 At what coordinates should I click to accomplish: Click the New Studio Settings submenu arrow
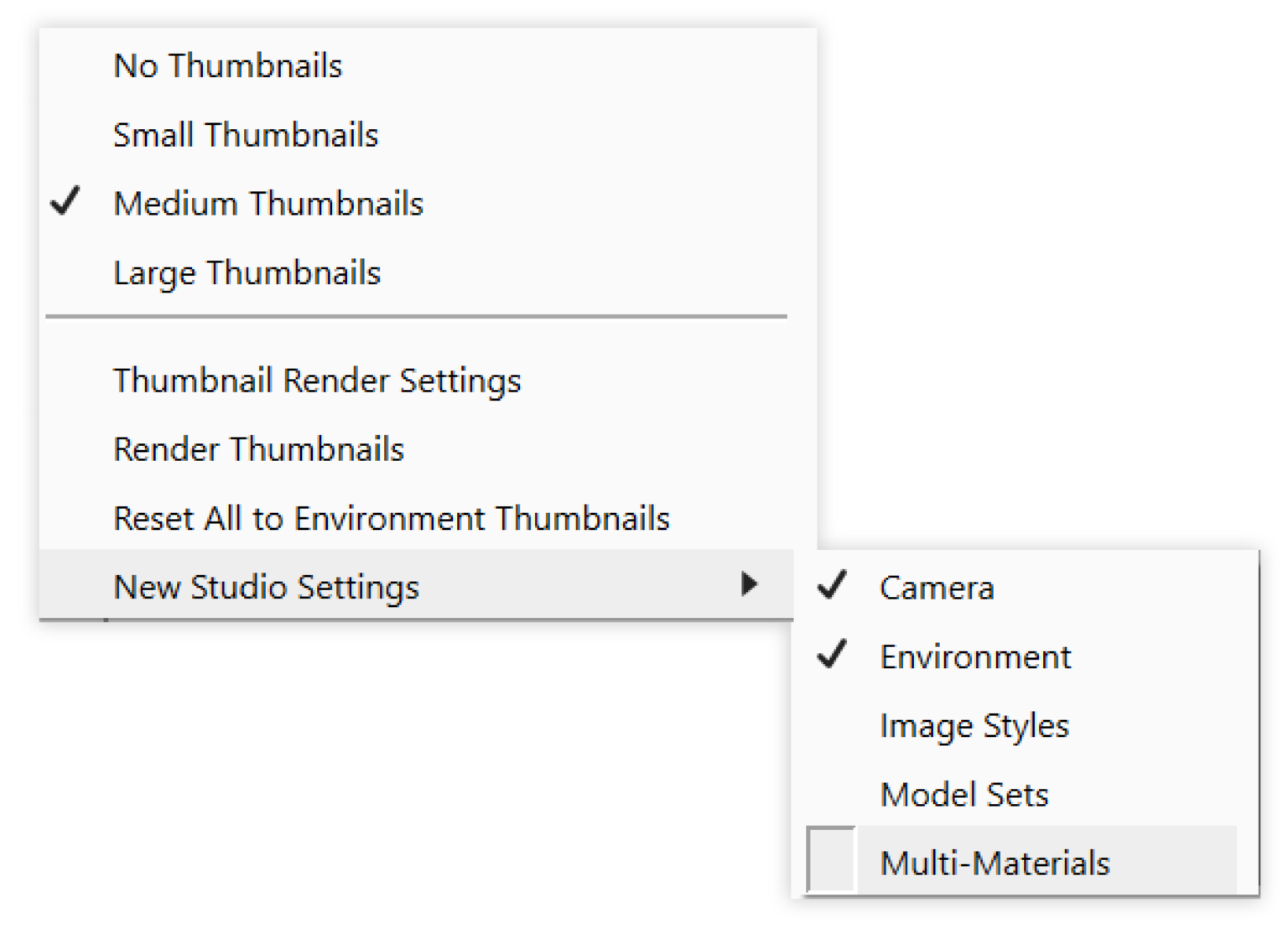coord(750,586)
